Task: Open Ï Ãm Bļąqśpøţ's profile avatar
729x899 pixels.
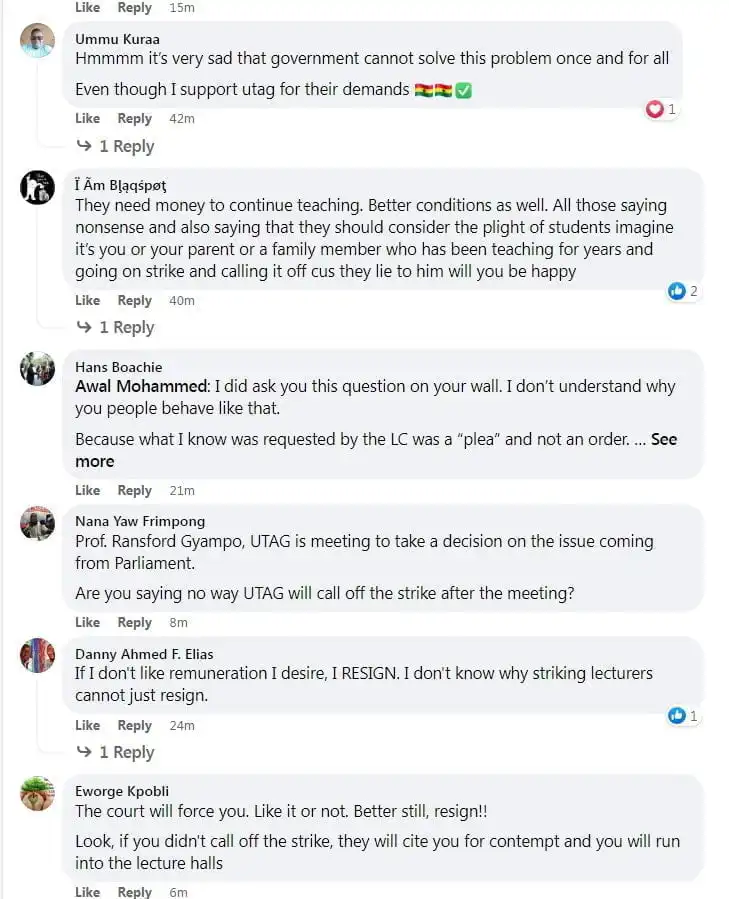Action: pos(37,187)
